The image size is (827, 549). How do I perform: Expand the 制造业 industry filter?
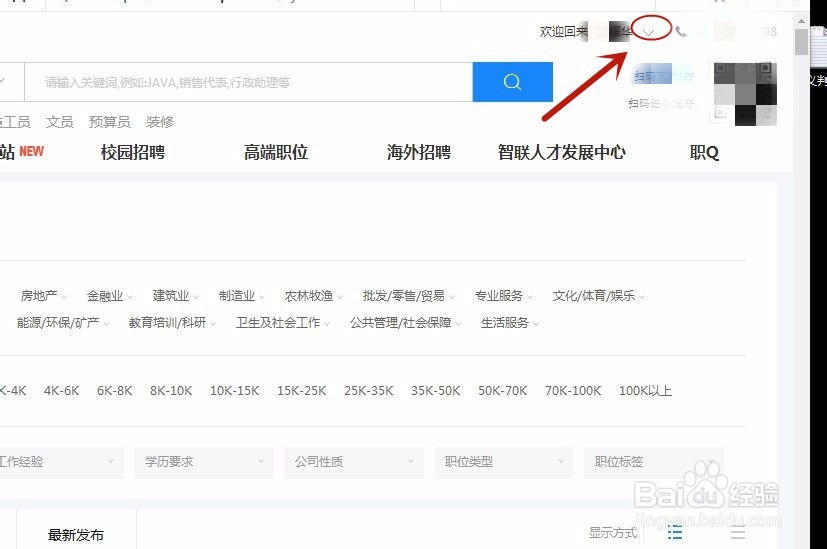(x=242, y=296)
